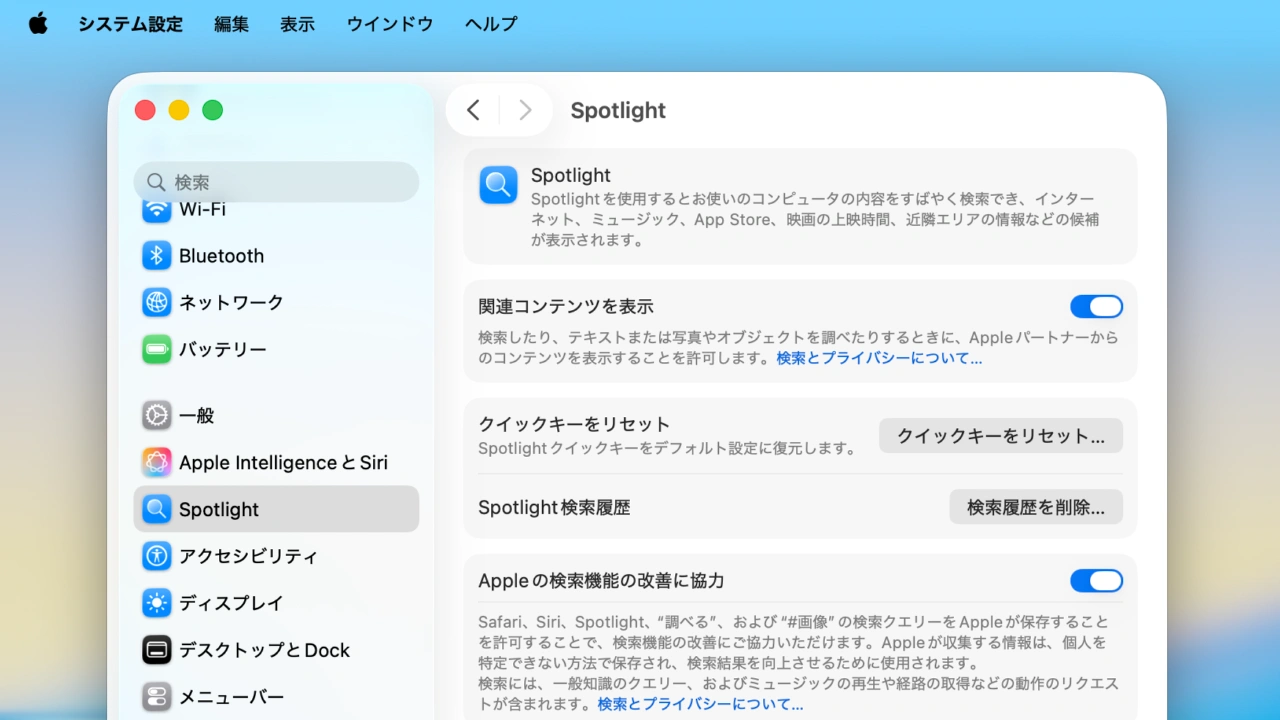Open ネットワーク settings
Viewport: 1280px width, 720px height.
(x=231, y=302)
